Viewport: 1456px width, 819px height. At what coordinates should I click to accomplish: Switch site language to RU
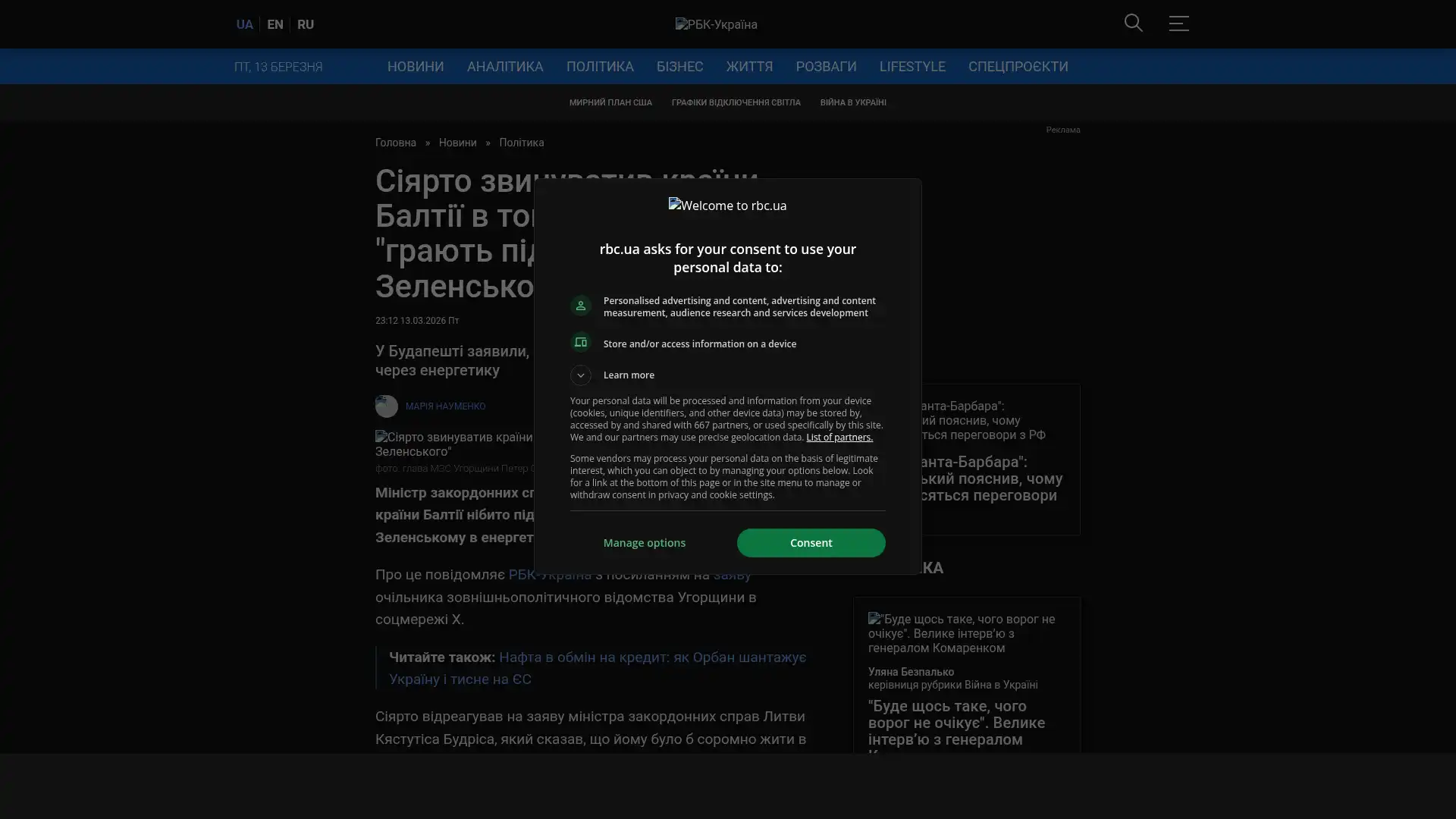click(305, 25)
